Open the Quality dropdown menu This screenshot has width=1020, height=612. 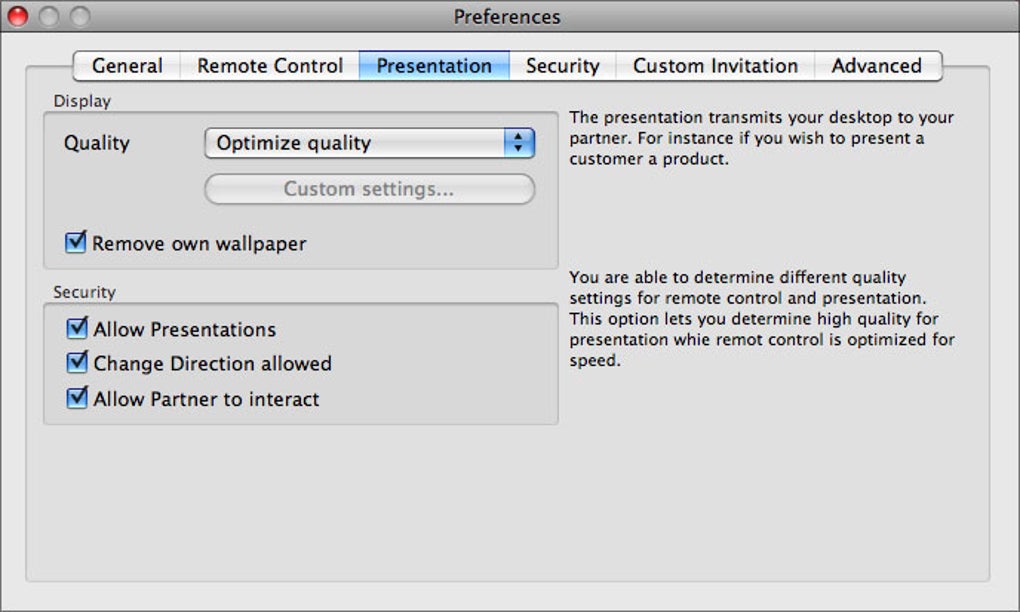pyautogui.click(x=369, y=143)
